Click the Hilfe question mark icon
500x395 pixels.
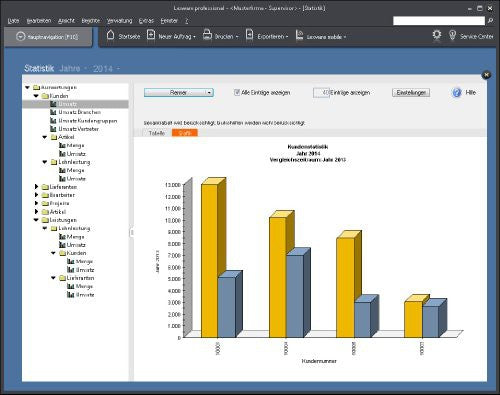(x=456, y=92)
